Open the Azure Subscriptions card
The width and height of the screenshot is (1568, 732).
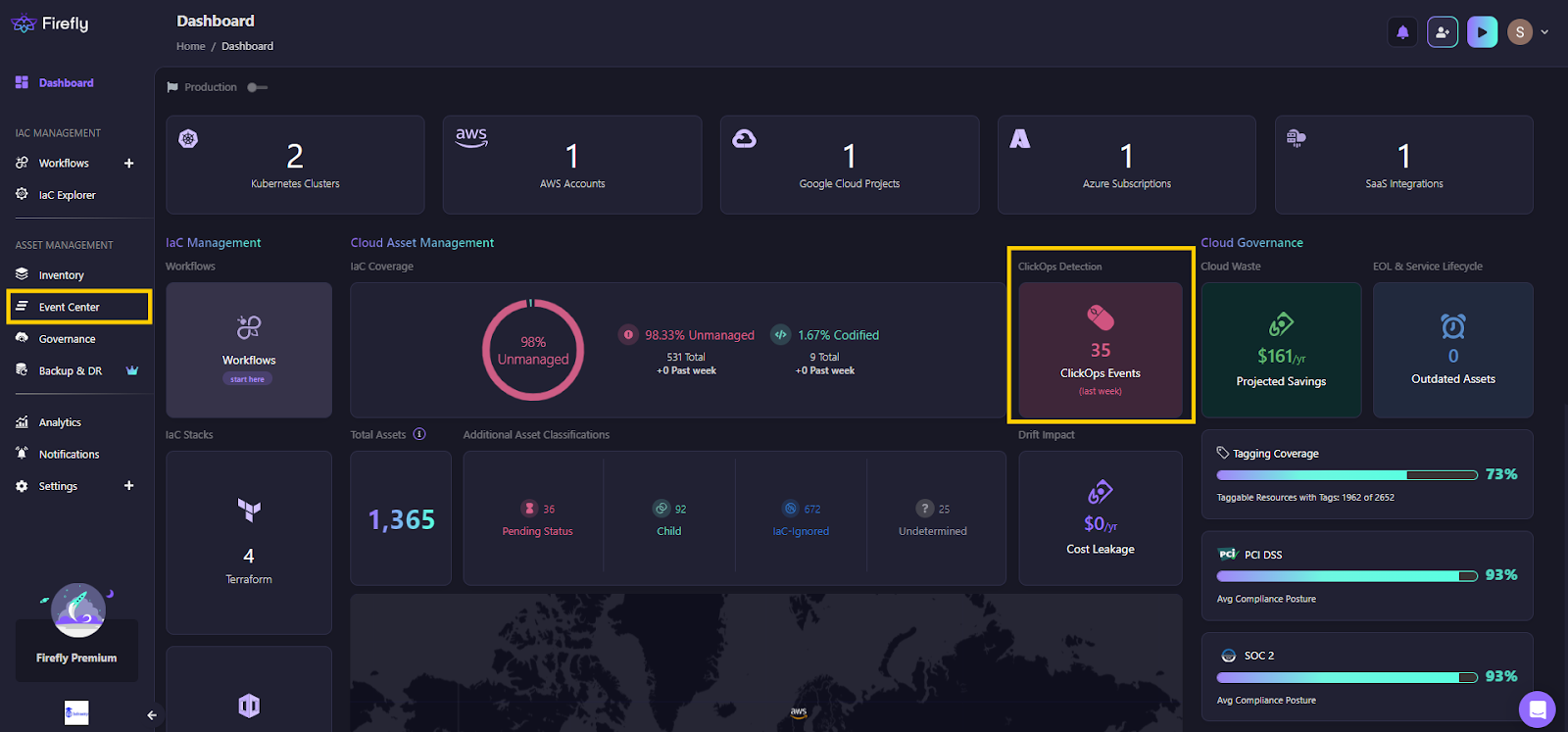(1127, 165)
